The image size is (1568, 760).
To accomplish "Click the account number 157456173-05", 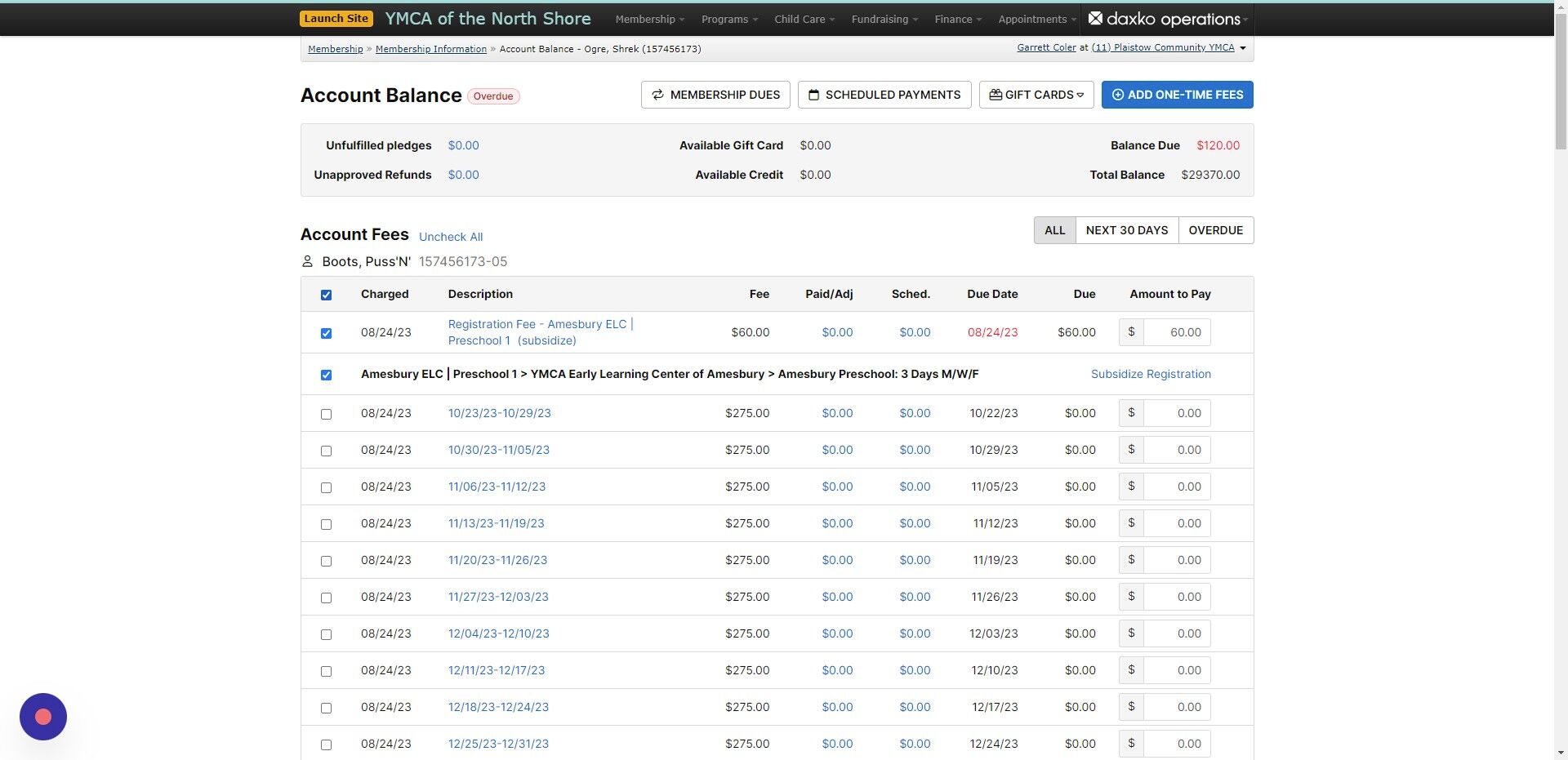I will click(463, 261).
